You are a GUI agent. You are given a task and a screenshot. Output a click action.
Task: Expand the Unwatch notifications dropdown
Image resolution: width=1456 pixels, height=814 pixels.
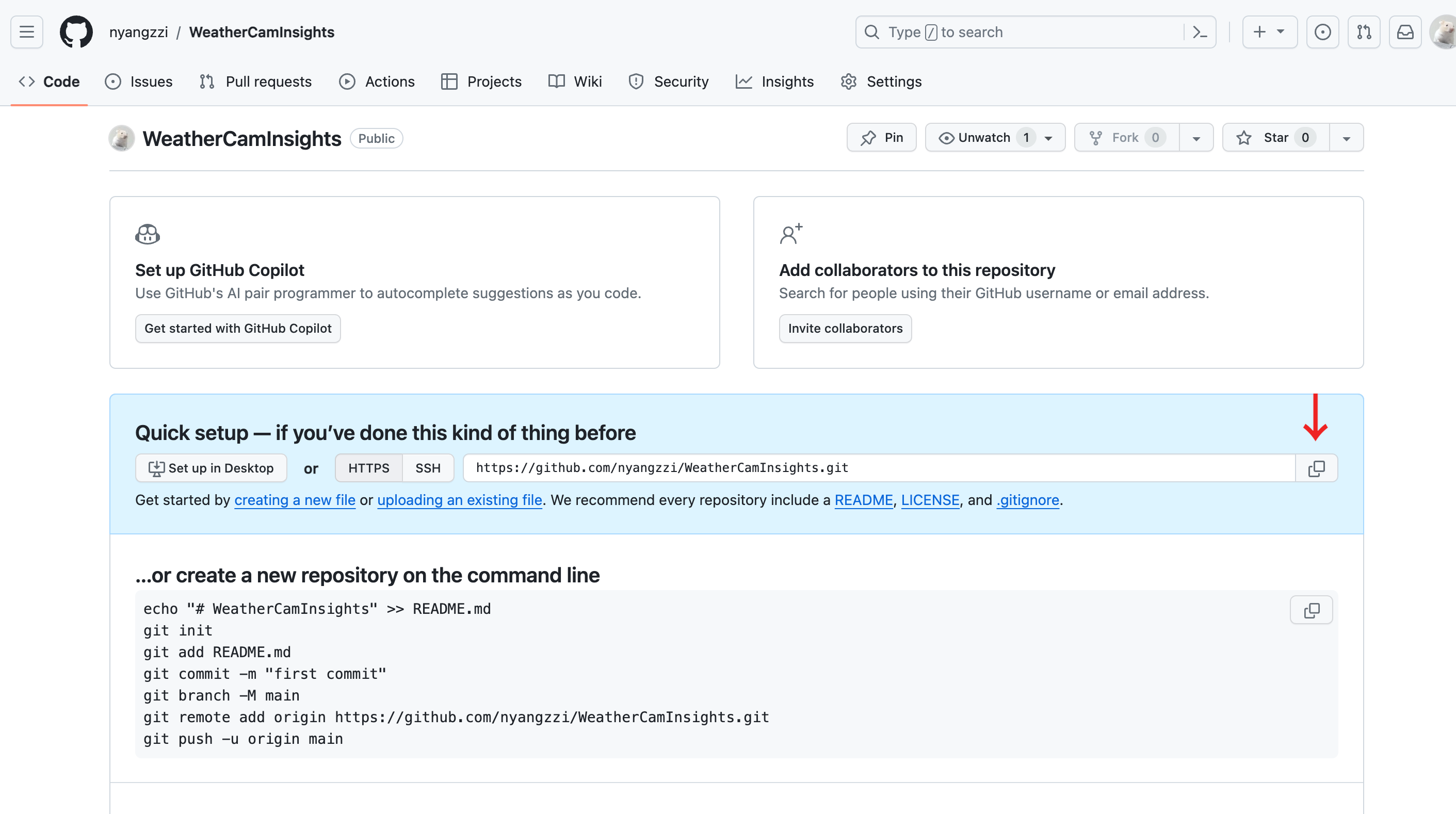pyautogui.click(x=1048, y=138)
